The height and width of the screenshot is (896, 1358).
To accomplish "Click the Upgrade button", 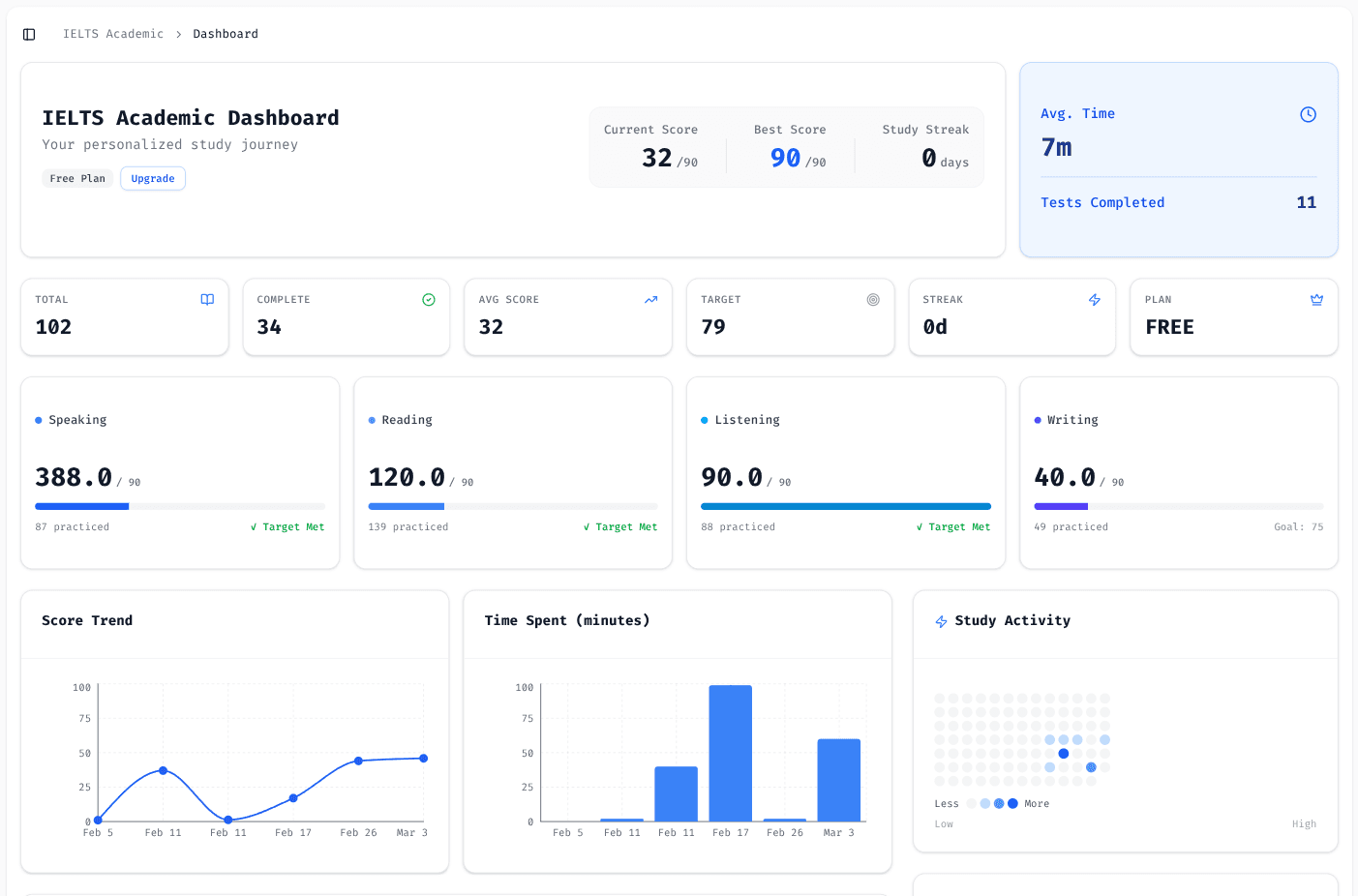I will pos(153,178).
